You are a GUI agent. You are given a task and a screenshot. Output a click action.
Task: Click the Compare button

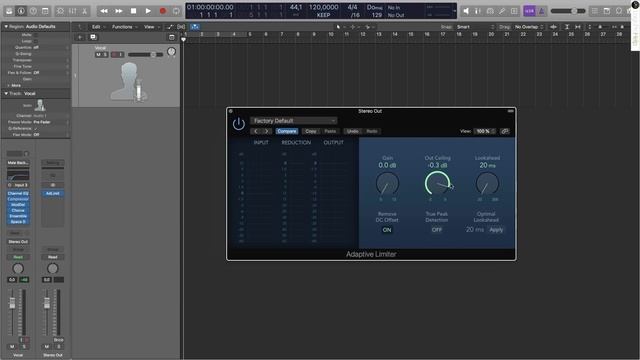click(287, 131)
